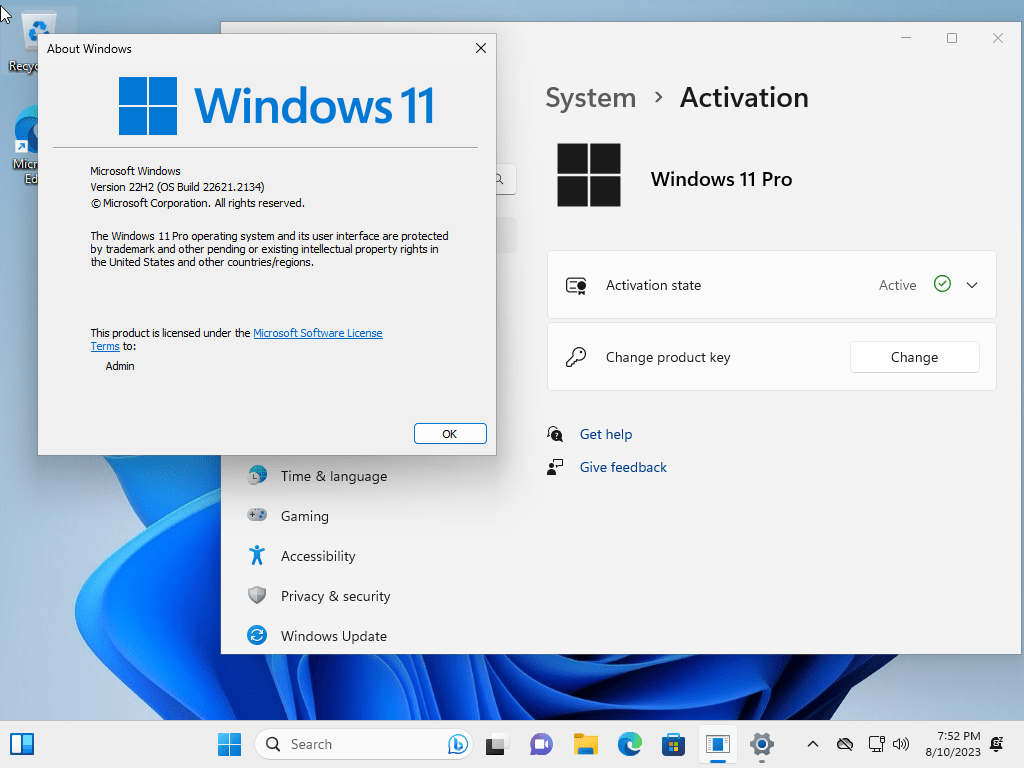1024x768 pixels.
Task: Click the Windows 11 Pro logo in Activation
Action: point(588,175)
